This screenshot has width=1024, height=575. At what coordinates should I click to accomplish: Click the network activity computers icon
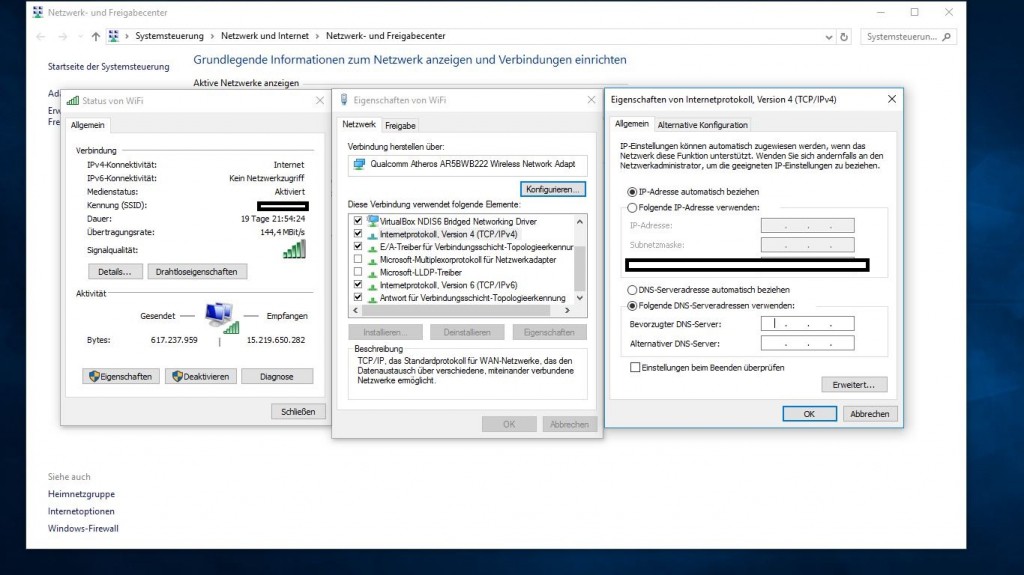coord(220,317)
